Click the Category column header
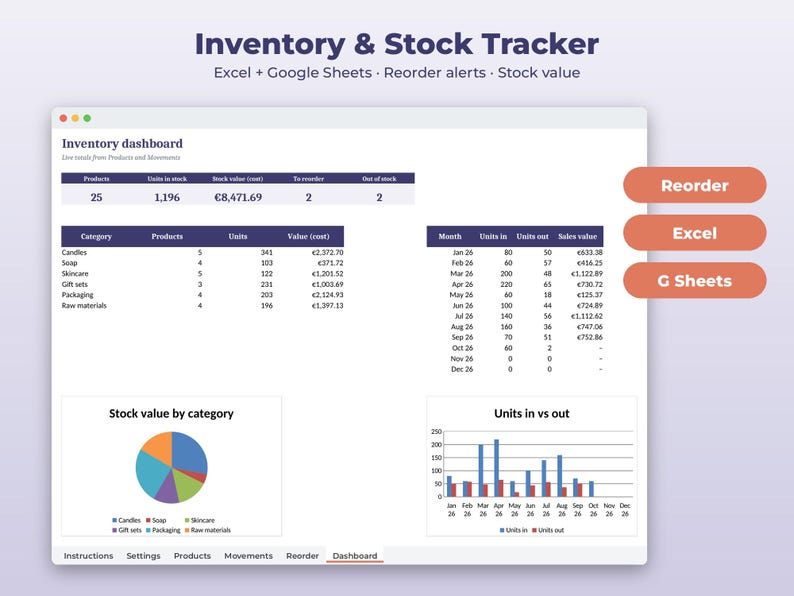Screen dimensions: 794x596 pos(96,236)
